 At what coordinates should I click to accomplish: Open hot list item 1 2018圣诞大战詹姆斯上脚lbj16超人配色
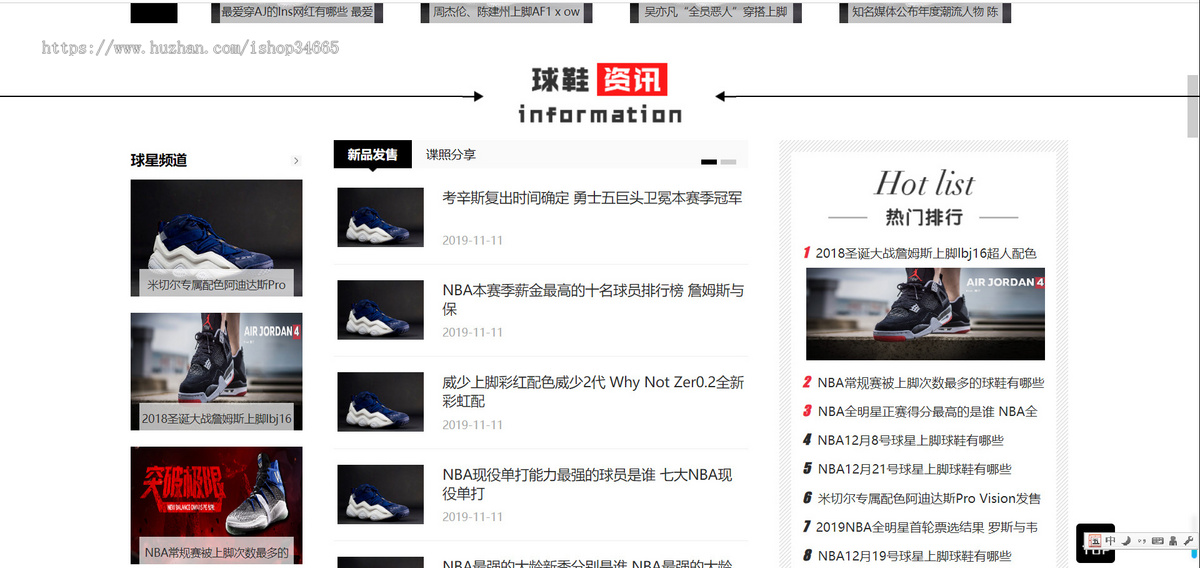(x=925, y=253)
